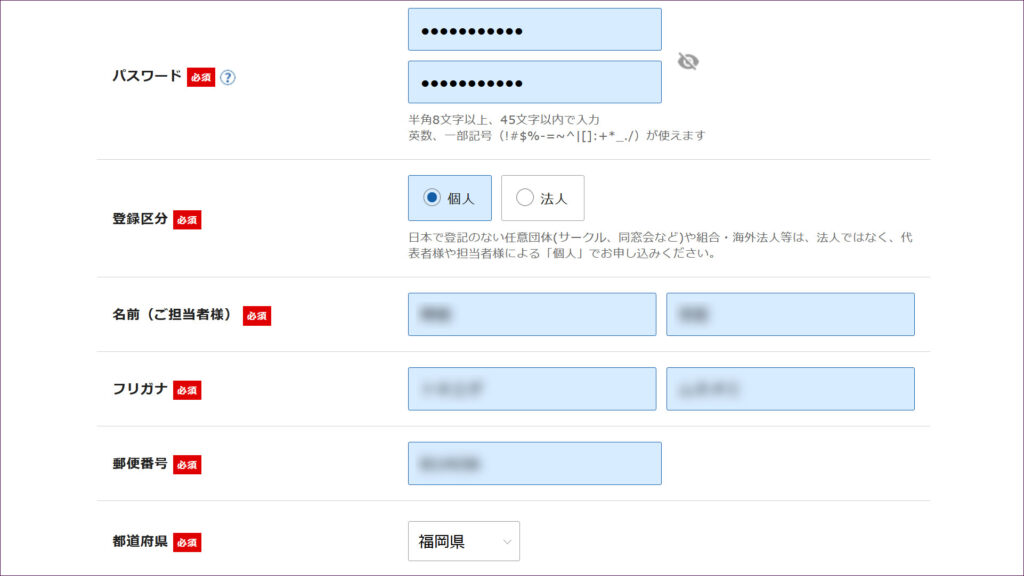Focus the password confirmation input field

(x=534, y=82)
